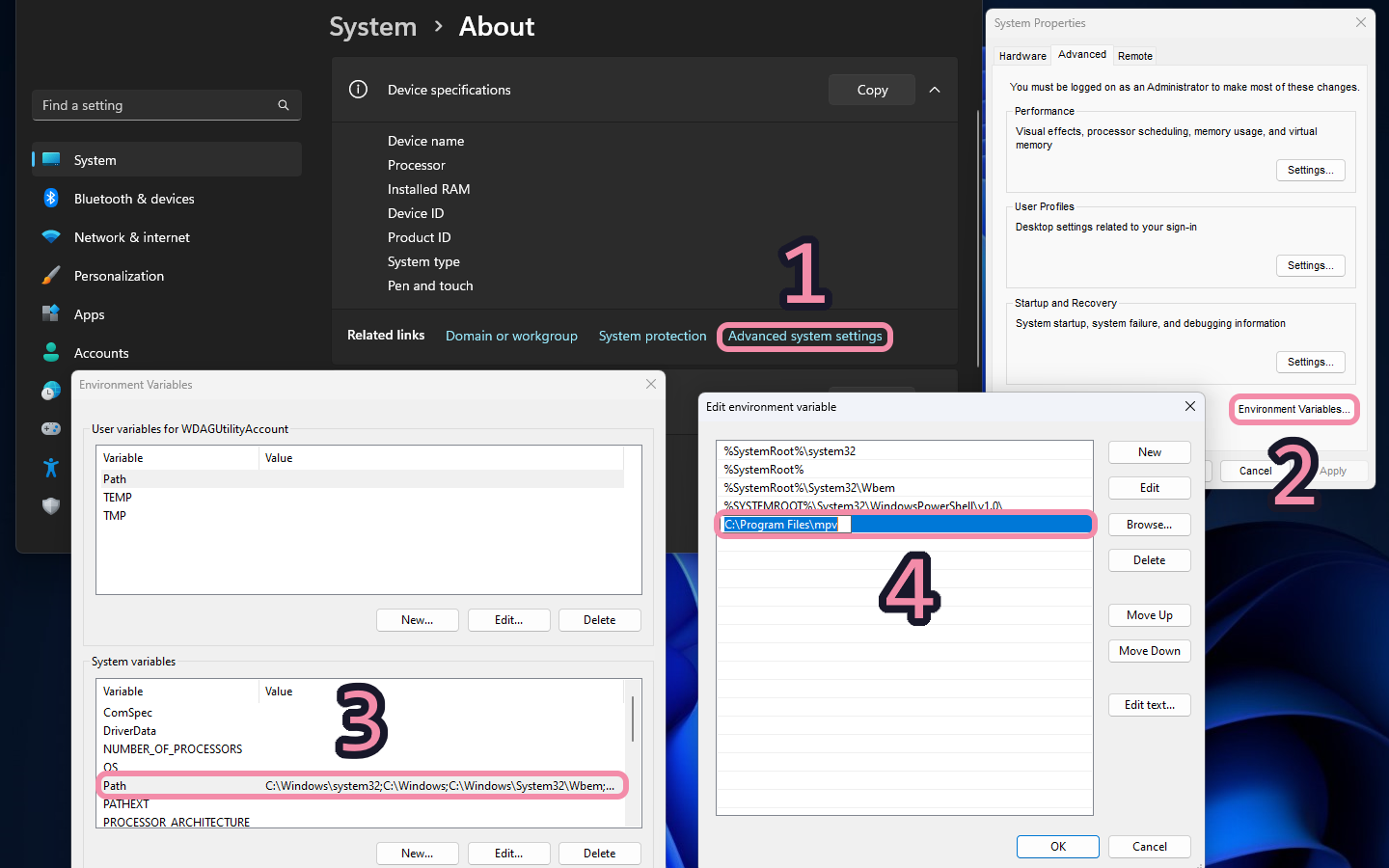Screen dimensions: 1389x868
Task: Open the System protection link
Action: (x=652, y=336)
